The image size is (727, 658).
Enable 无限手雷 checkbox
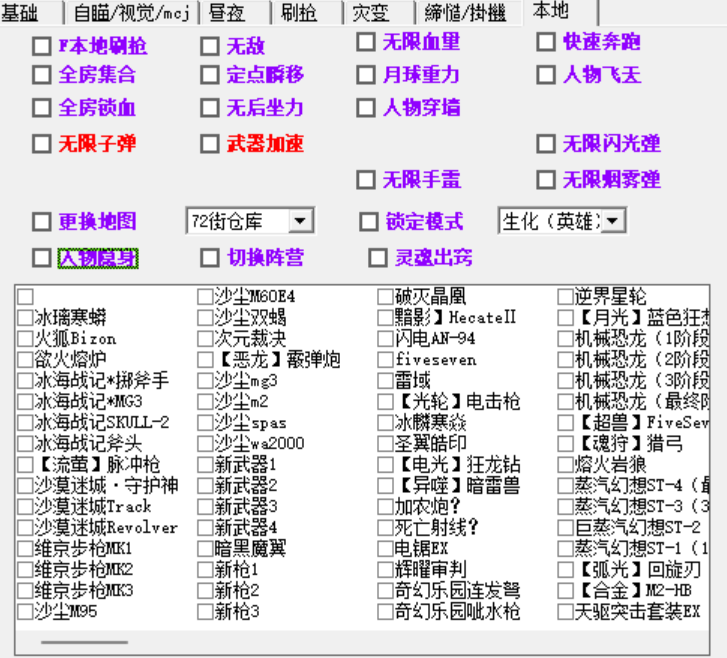pos(367,180)
